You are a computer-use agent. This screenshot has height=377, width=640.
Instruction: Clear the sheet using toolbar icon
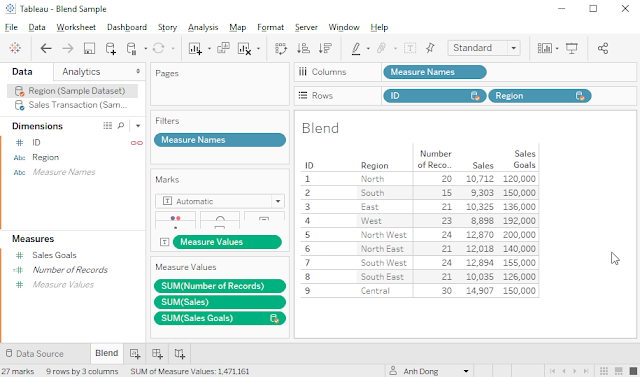244,48
